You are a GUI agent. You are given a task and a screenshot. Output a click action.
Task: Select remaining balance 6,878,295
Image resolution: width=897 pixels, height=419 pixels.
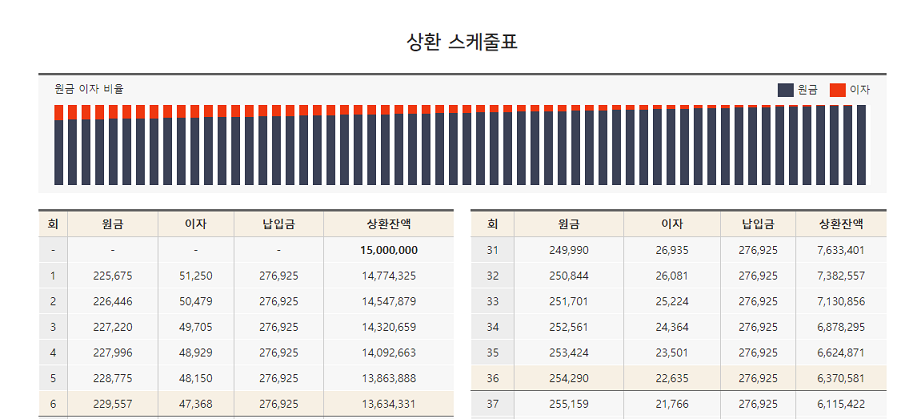pyautogui.click(x=841, y=327)
